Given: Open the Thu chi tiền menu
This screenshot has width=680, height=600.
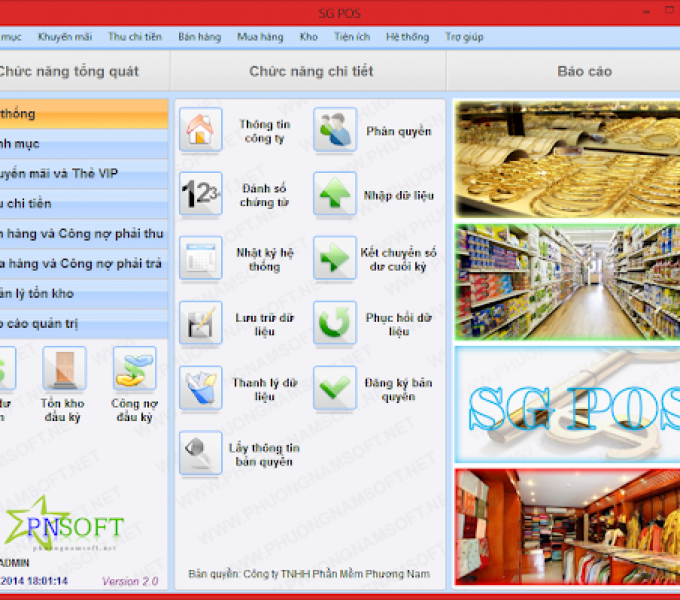Looking at the screenshot, I should pos(134,37).
